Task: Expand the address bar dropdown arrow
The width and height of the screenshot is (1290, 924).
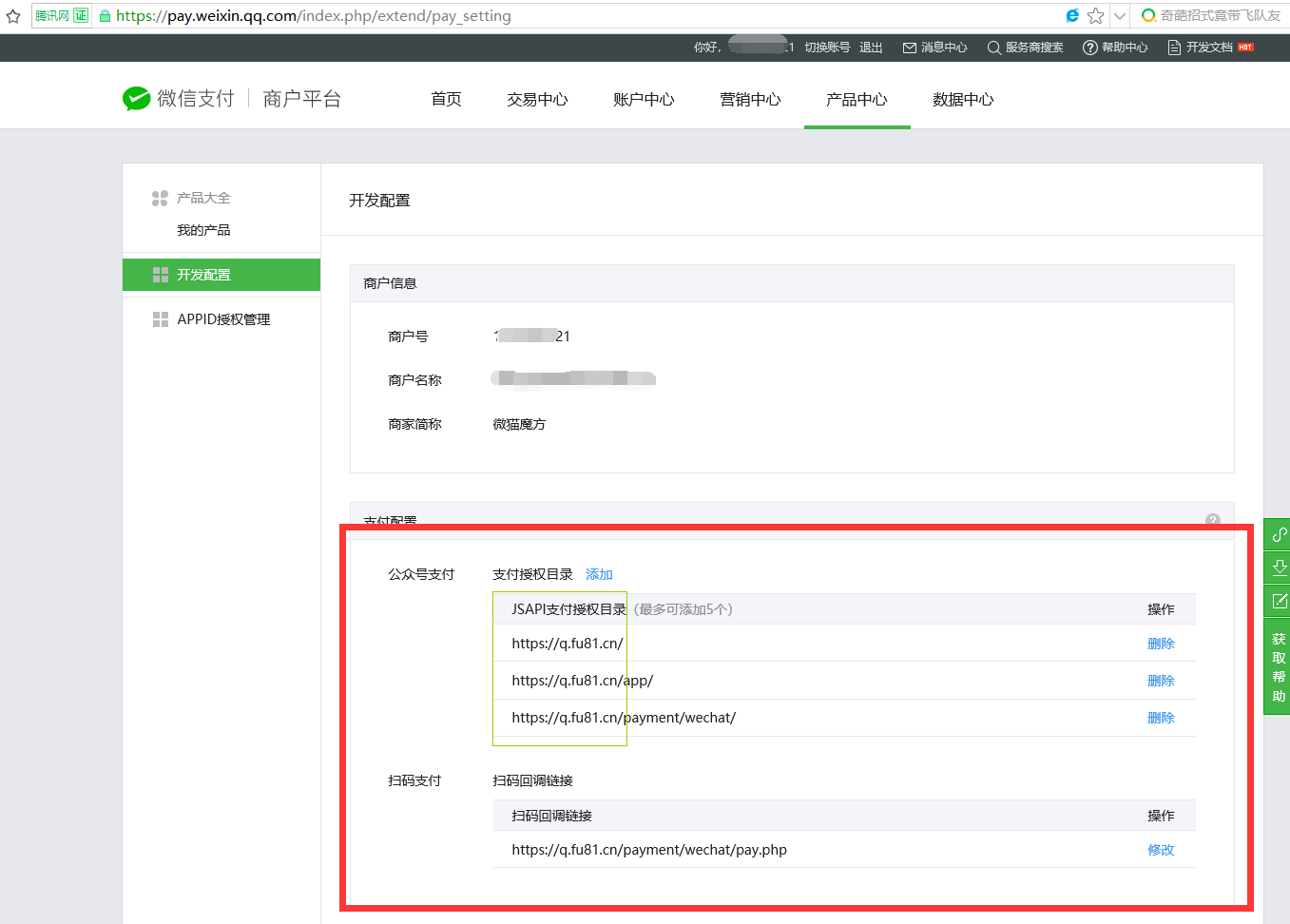Action: (1120, 15)
